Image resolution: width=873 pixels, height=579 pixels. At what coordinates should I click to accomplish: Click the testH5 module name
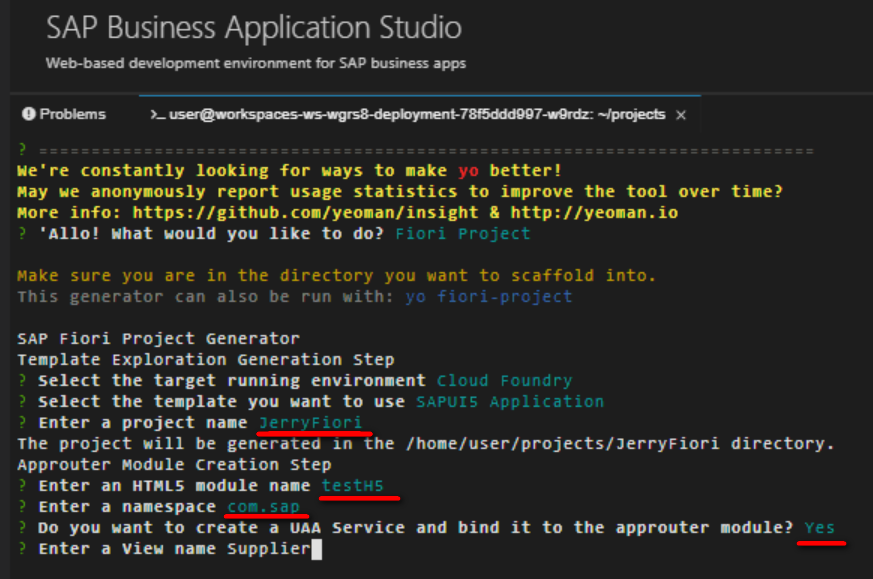352,486
